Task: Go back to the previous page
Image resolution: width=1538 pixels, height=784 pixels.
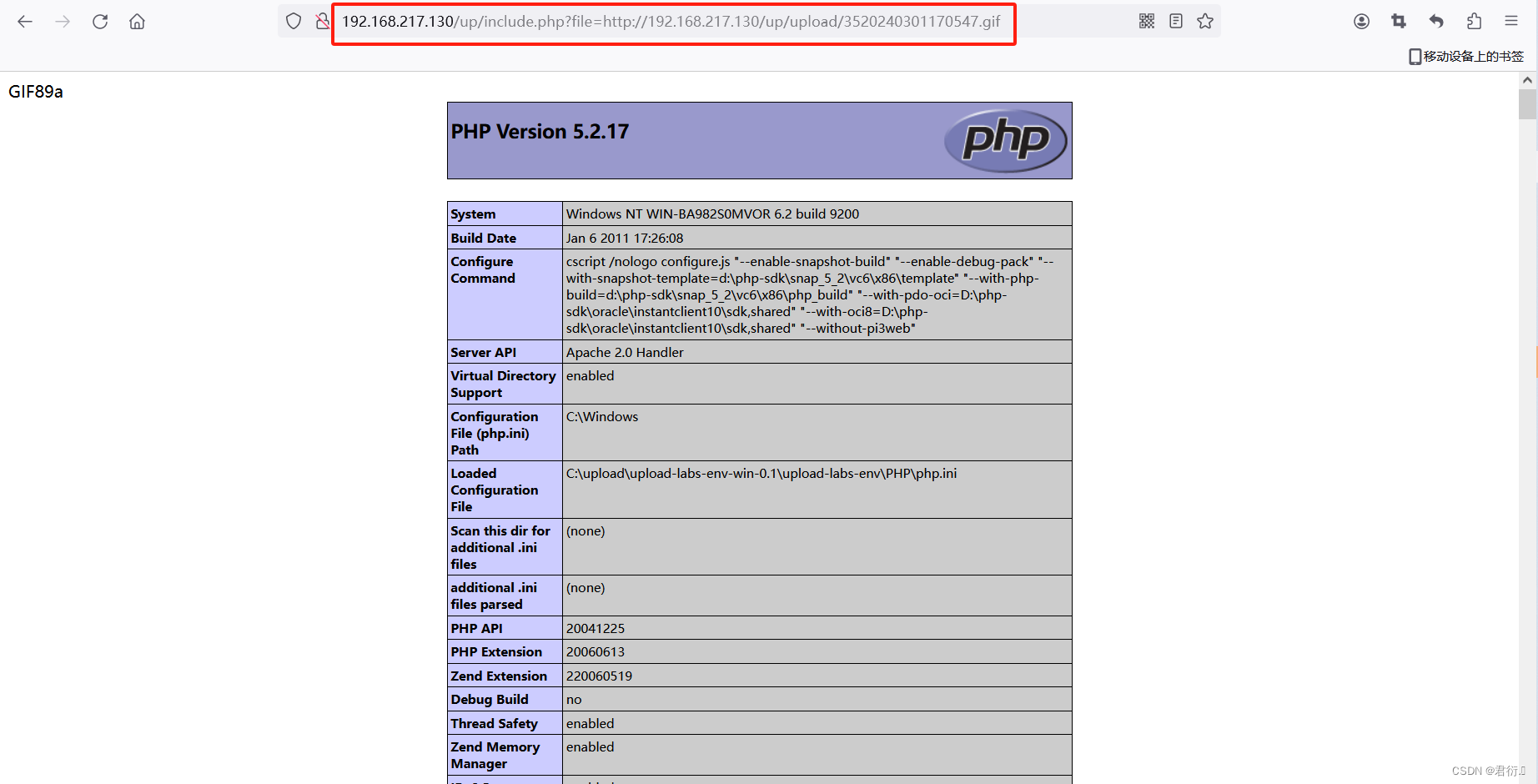Action: pyautogui.click(x=25, y=22)
